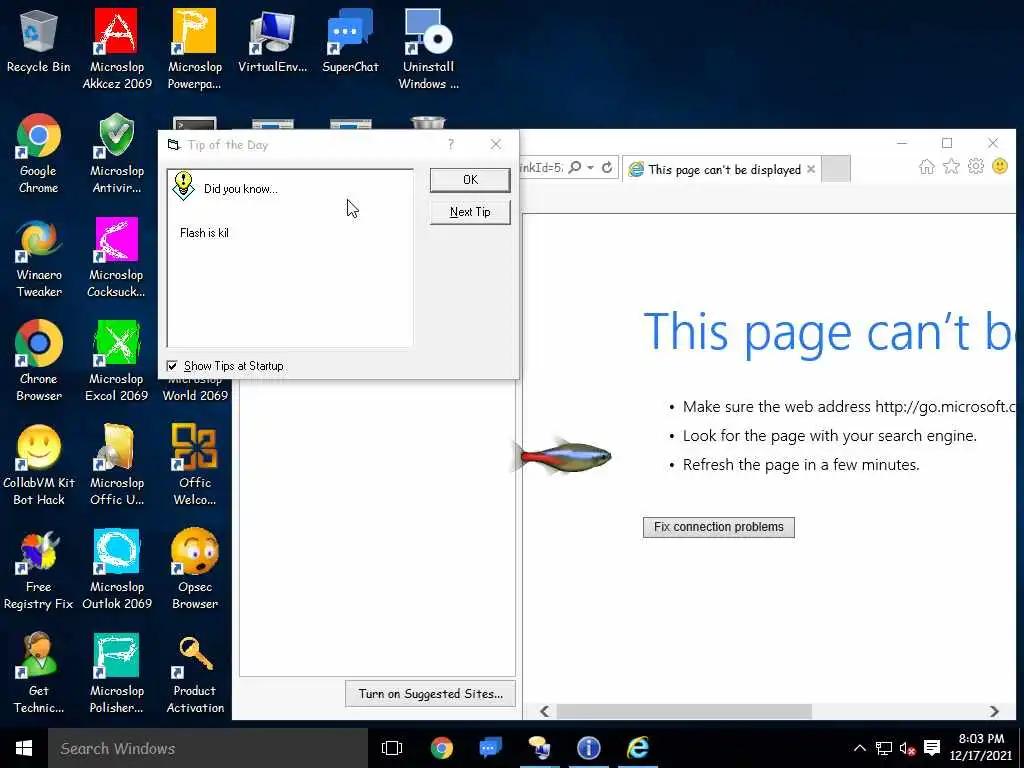Click the Internet Explorer Home icon
The image size is (1024, 768).
926,167
